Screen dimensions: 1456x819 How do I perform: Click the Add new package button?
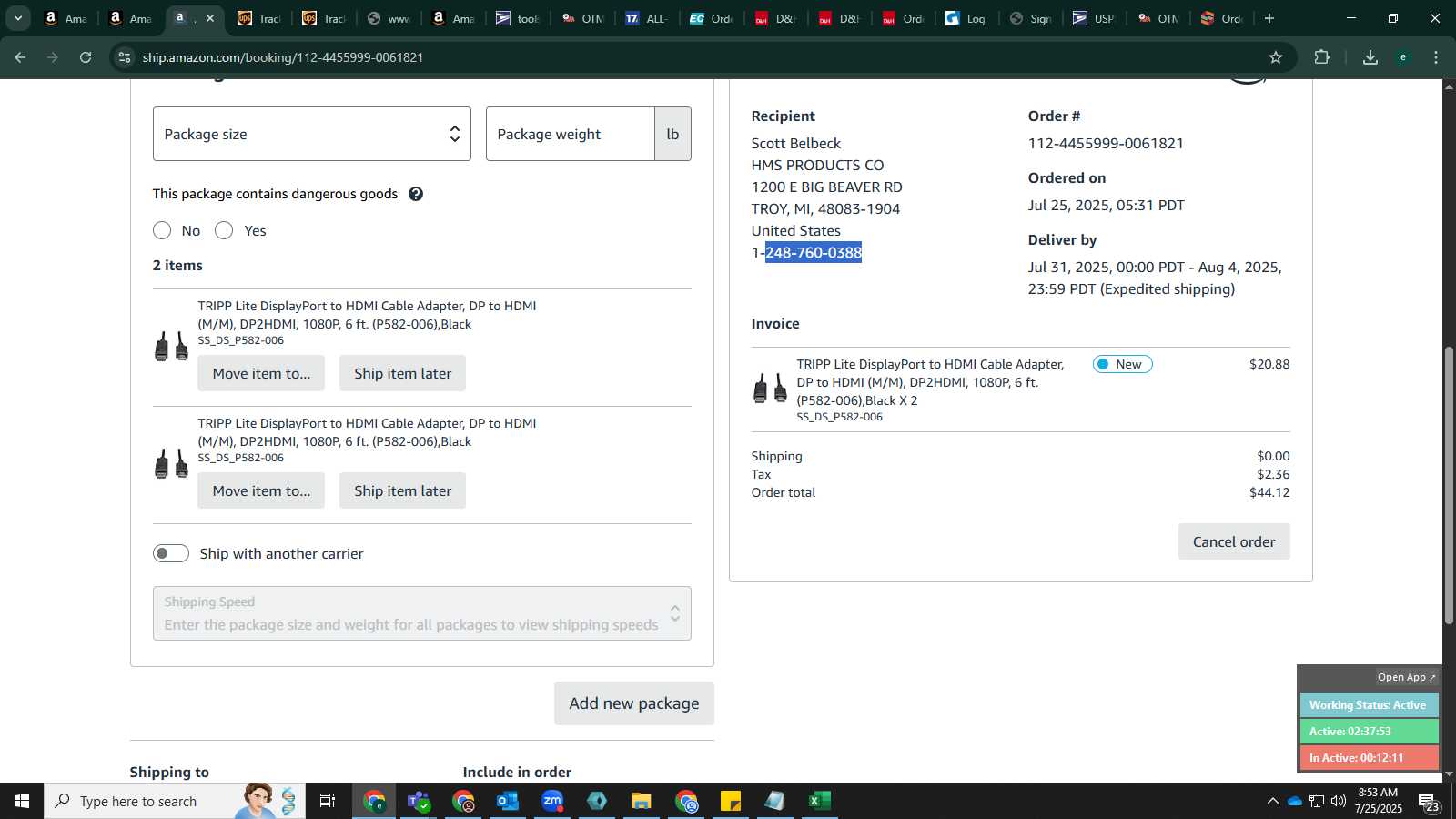point(634,703)
